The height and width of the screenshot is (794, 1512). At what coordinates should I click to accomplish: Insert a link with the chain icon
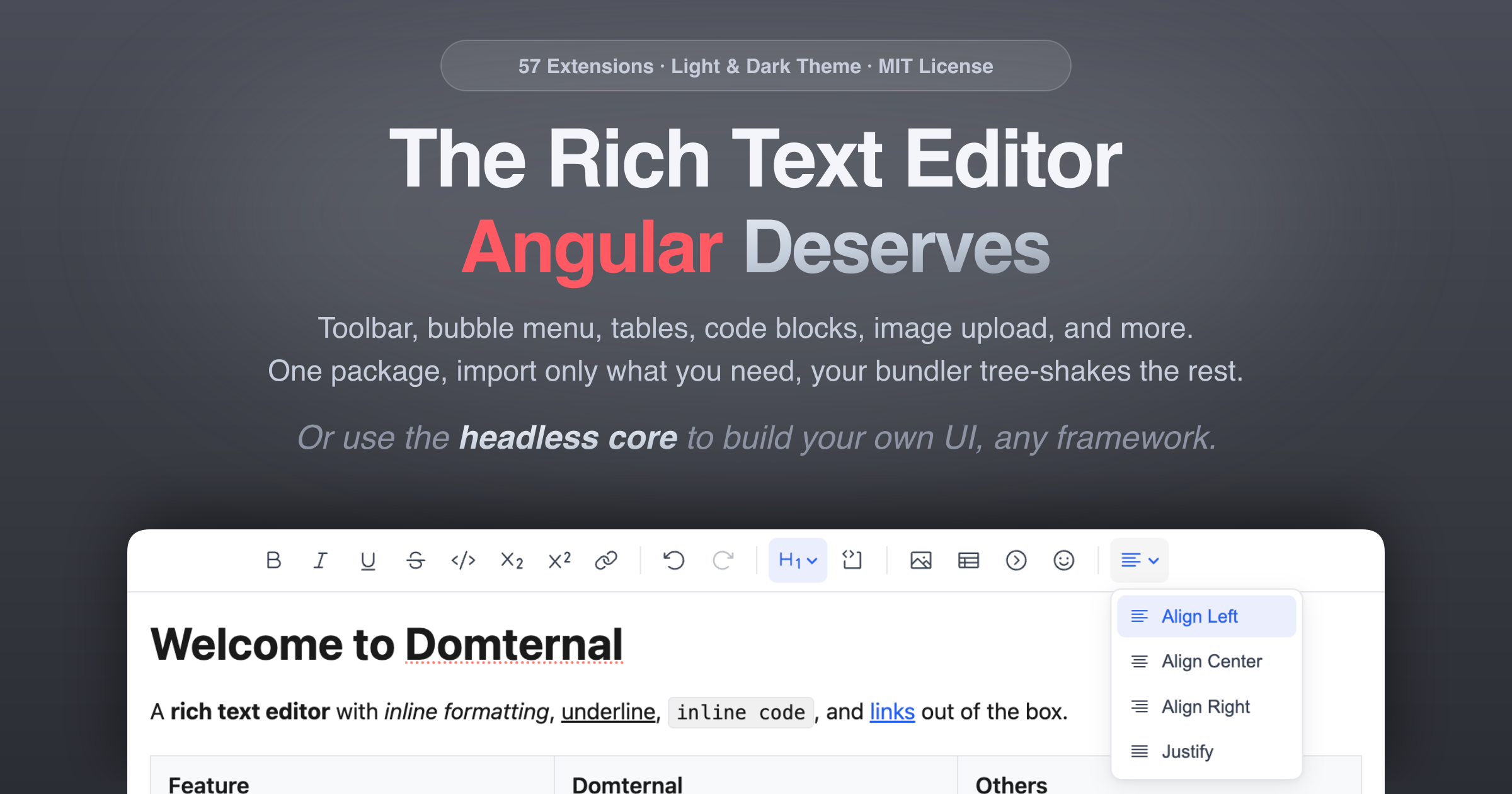coord(606,560)
